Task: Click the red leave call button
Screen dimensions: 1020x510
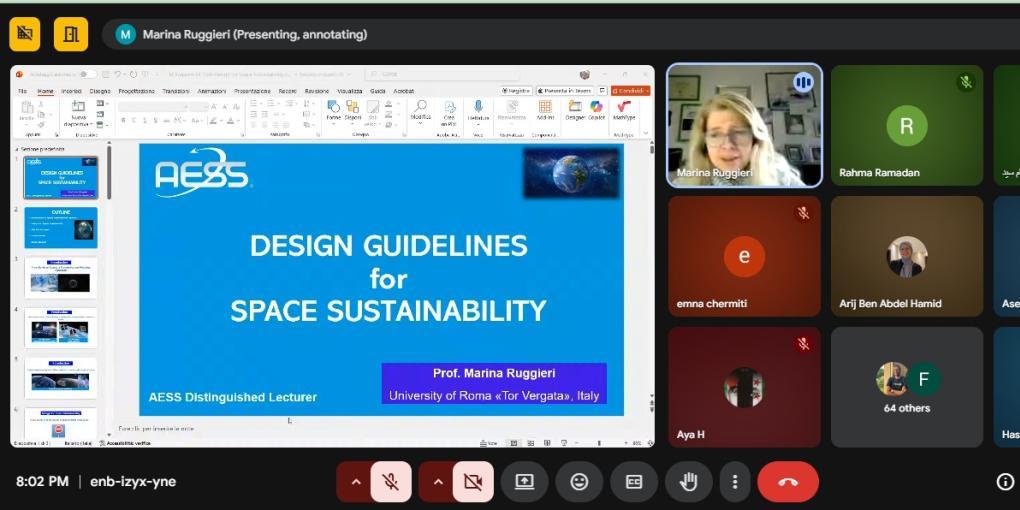Action: click(x=788, y=481)
